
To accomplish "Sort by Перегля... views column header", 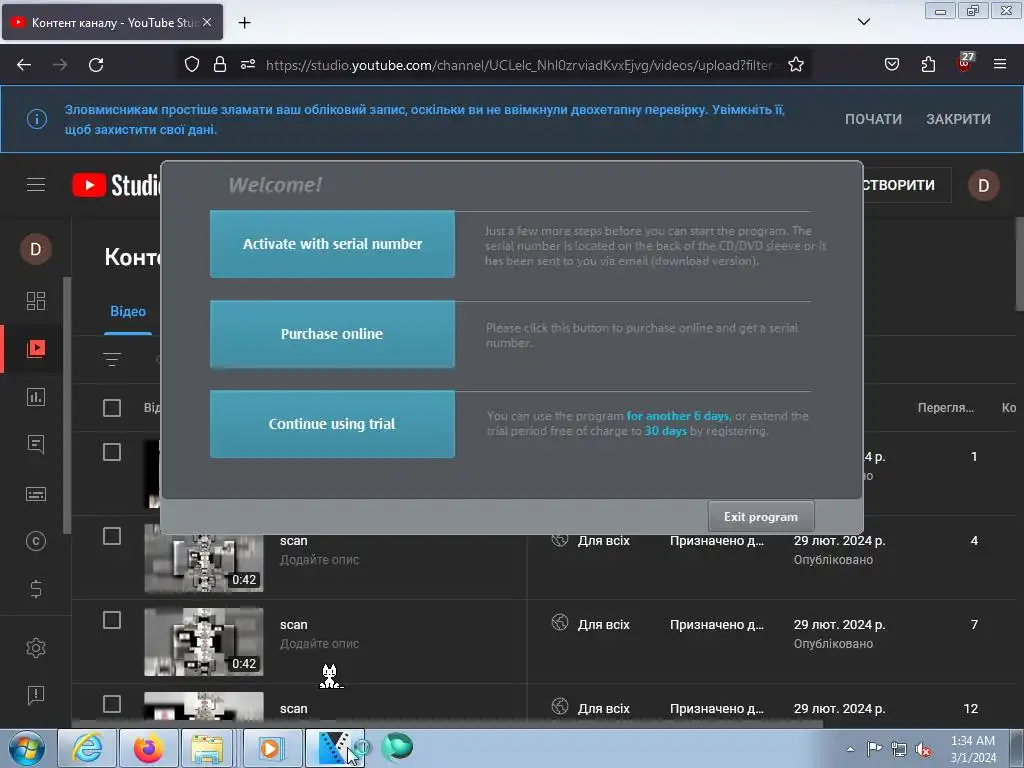I will pos(945,408).
